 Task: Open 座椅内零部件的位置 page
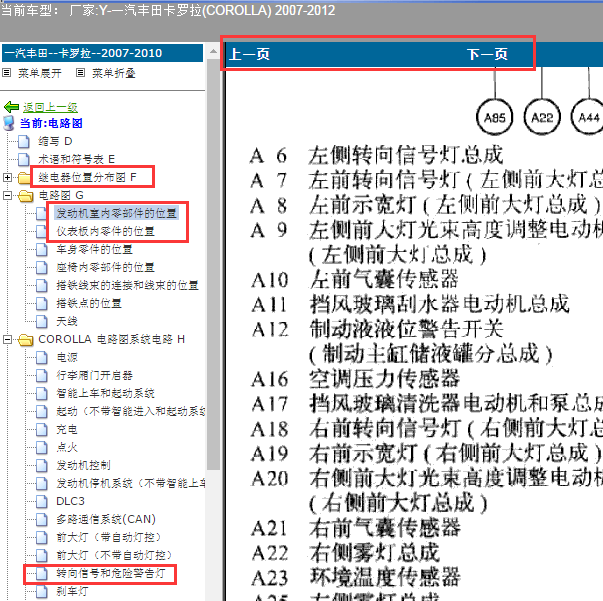105,267
